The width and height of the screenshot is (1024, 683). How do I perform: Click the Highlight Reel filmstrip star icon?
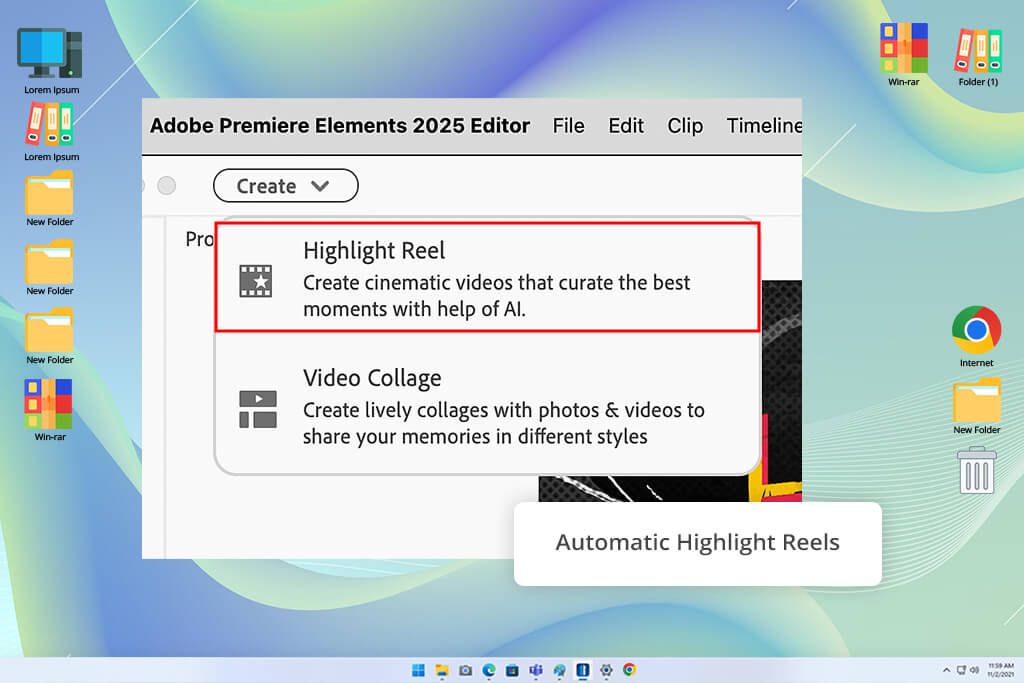pyautogui.click(x=255, y=281)
